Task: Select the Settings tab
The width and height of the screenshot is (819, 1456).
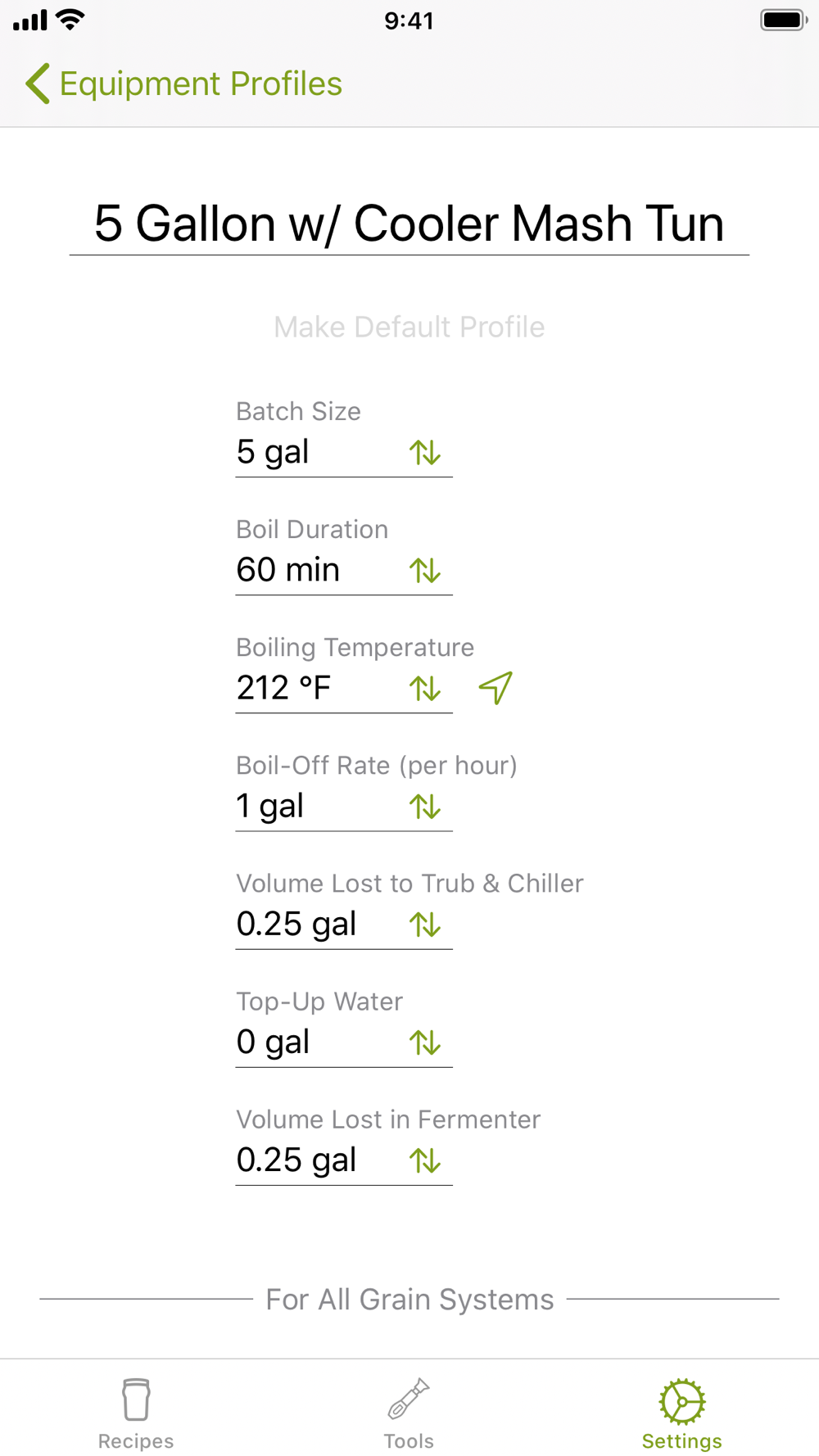Action: (x=682, y=1413)
